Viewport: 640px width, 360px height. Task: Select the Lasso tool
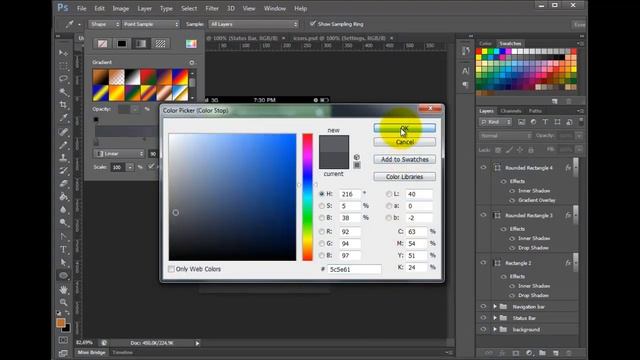point(63,79)
